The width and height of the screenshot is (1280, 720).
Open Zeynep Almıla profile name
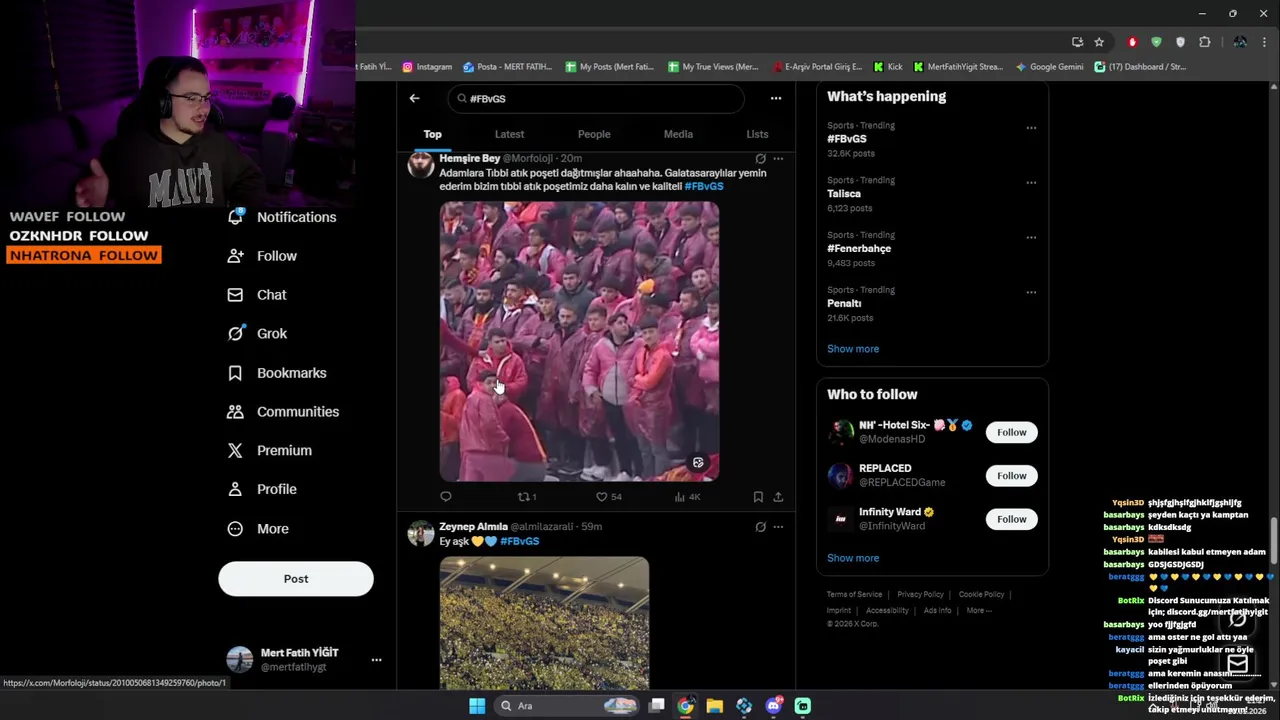pos(473,527)
